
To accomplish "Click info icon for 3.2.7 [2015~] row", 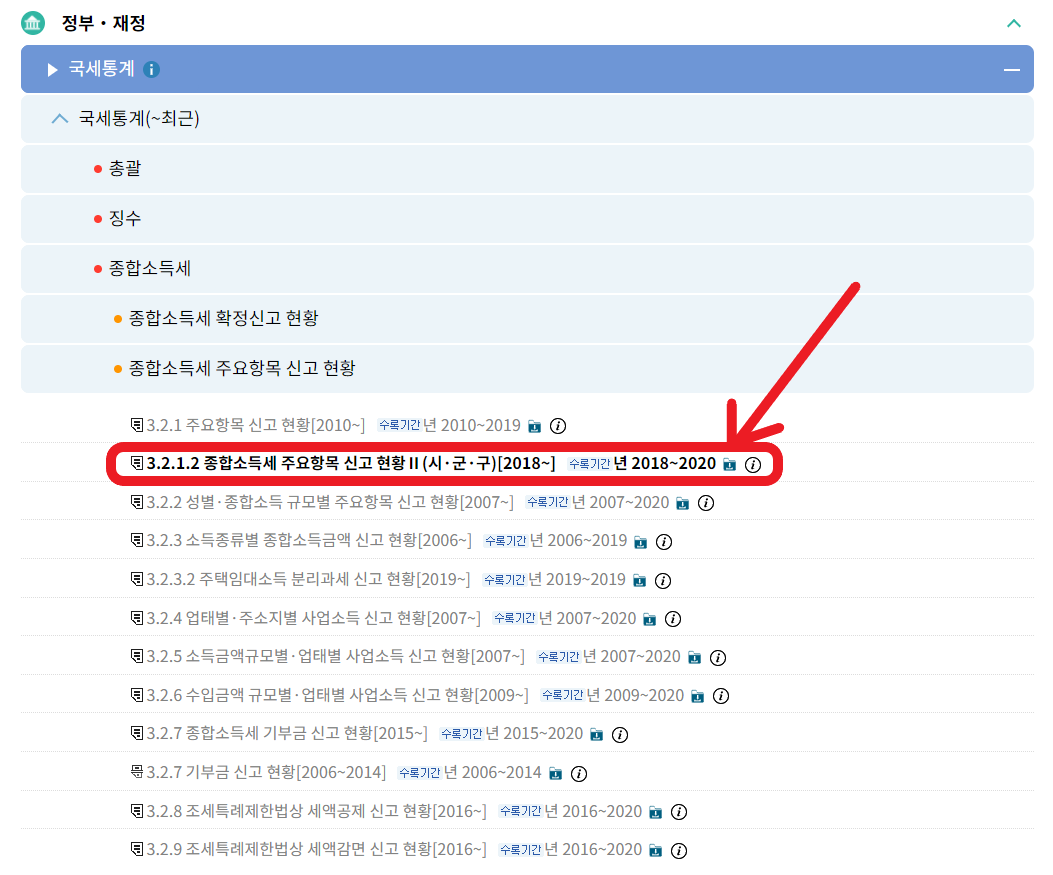I will tap(620, 735).
